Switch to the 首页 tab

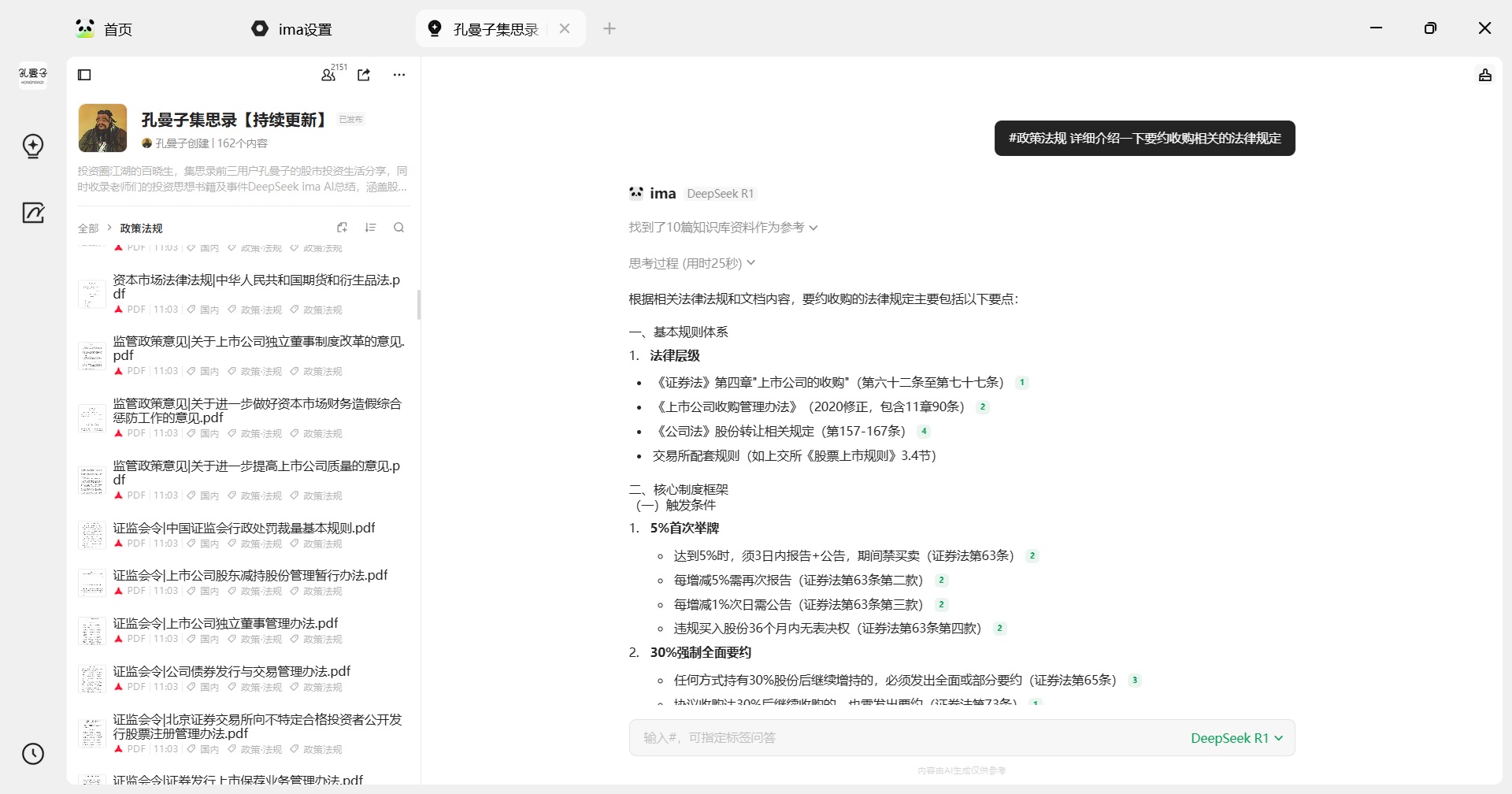tap(106, 29)
